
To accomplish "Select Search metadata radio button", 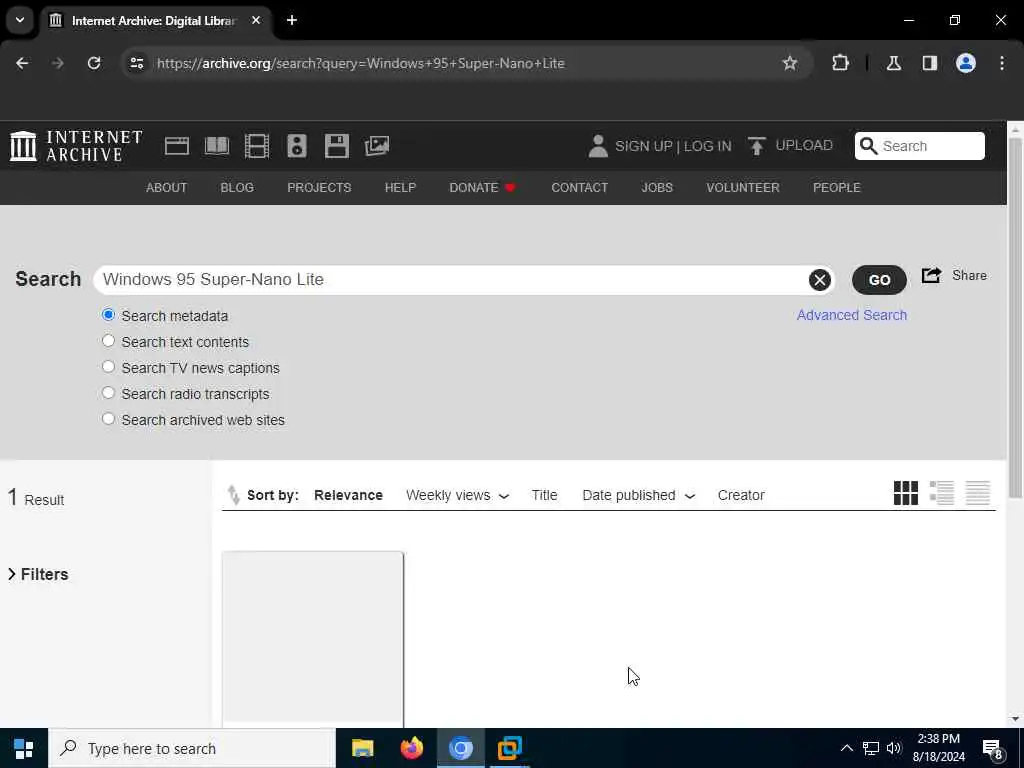I will [108, 315].
